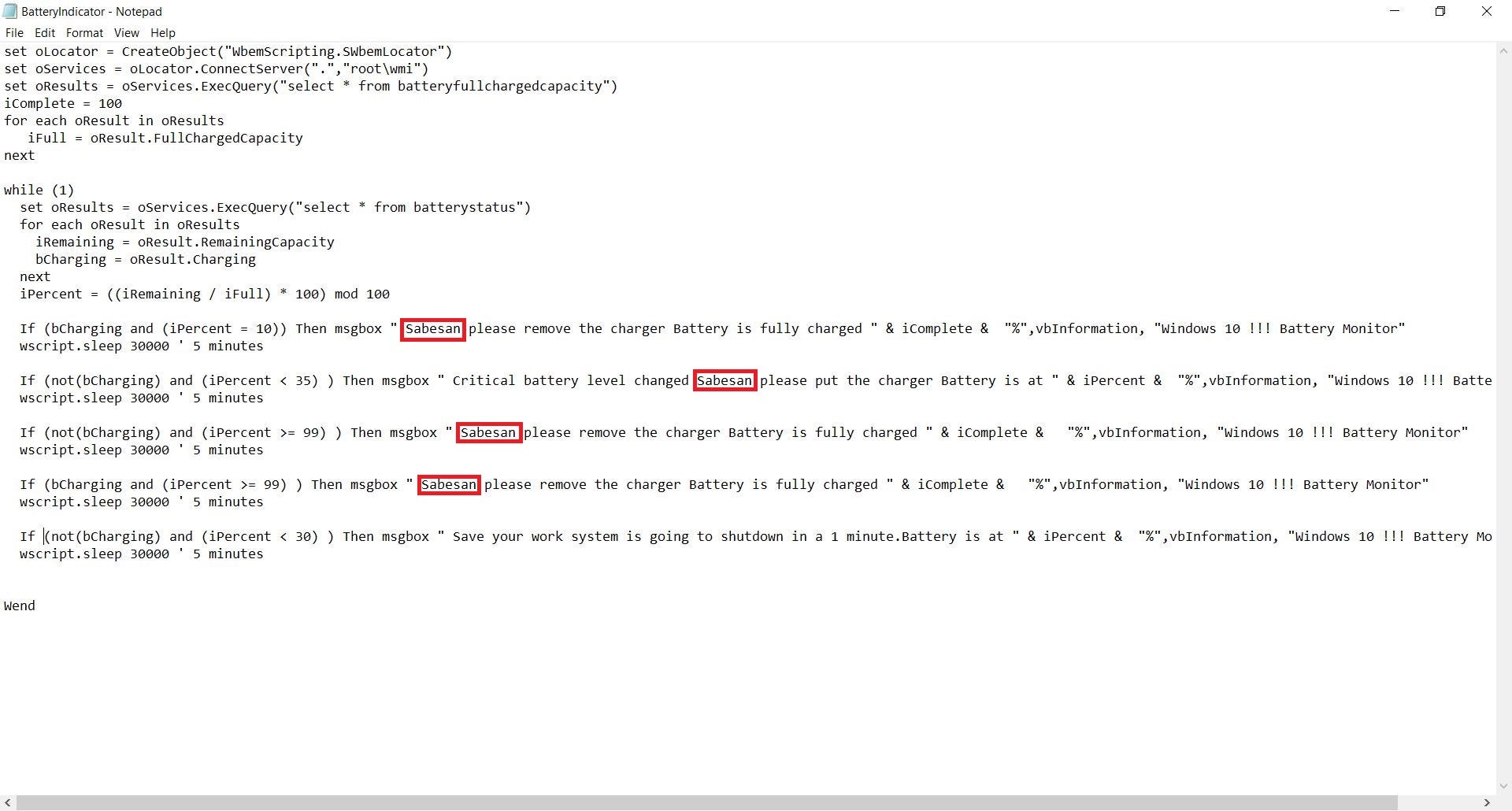Click last 'wscript.sleep 30000' line
This screenshot has width=1512, height=811.
pyautogui.click(x=142, y=554)
